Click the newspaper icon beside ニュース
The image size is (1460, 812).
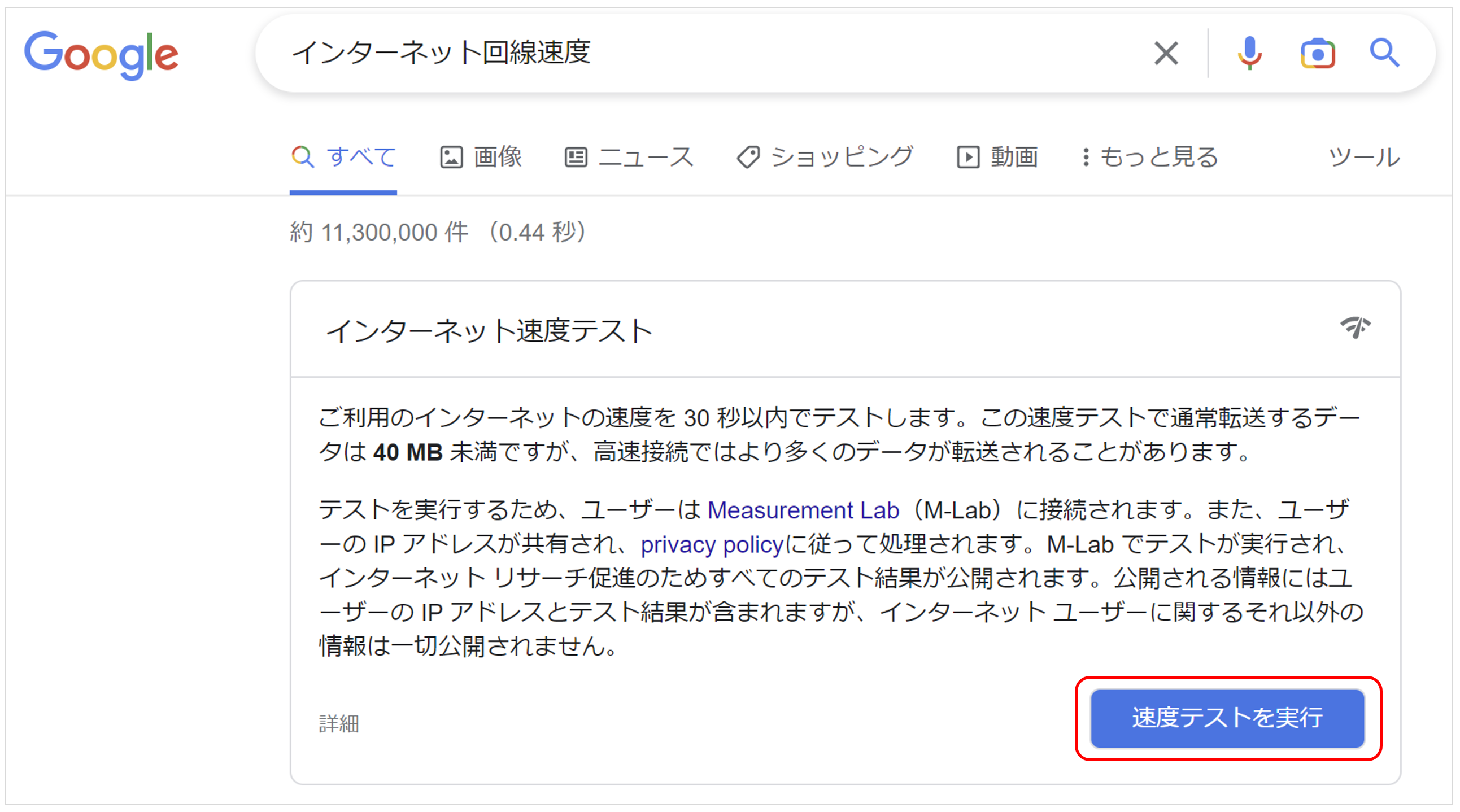(576, 157)
